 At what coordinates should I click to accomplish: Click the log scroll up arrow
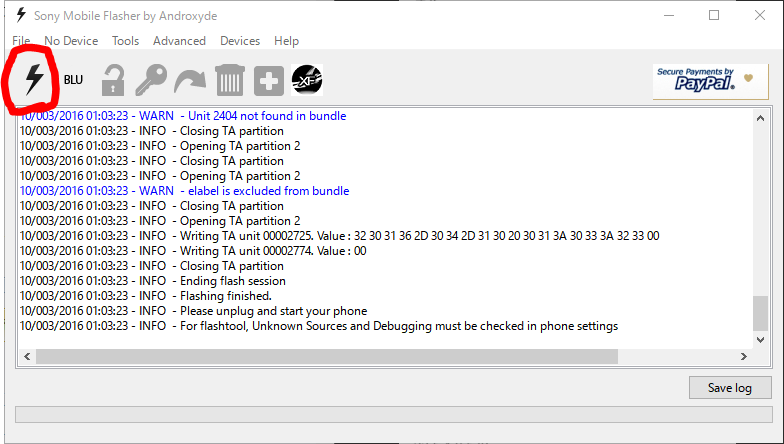click(760, 118)
